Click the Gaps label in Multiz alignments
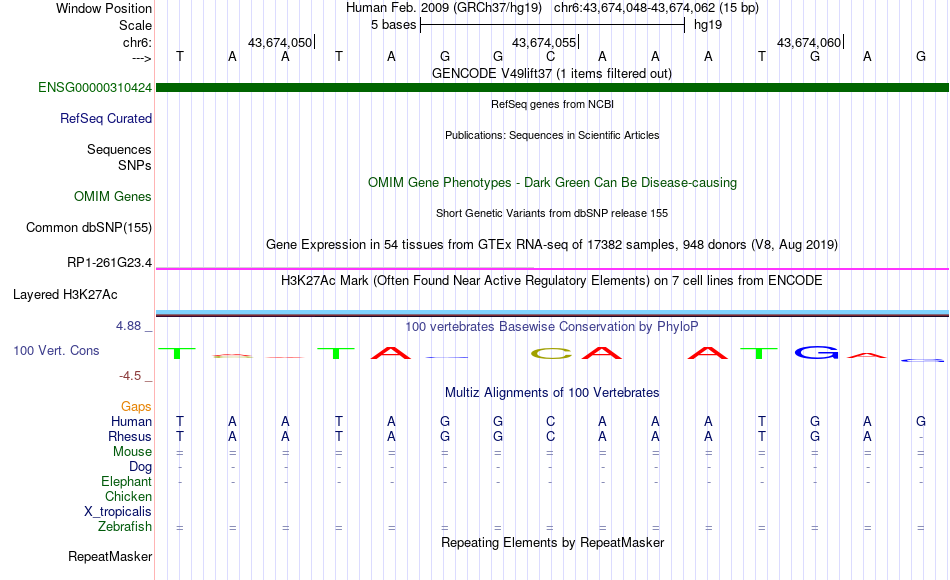Image resolution: width=950 pixels, height=580 pixels. point(136,406)
